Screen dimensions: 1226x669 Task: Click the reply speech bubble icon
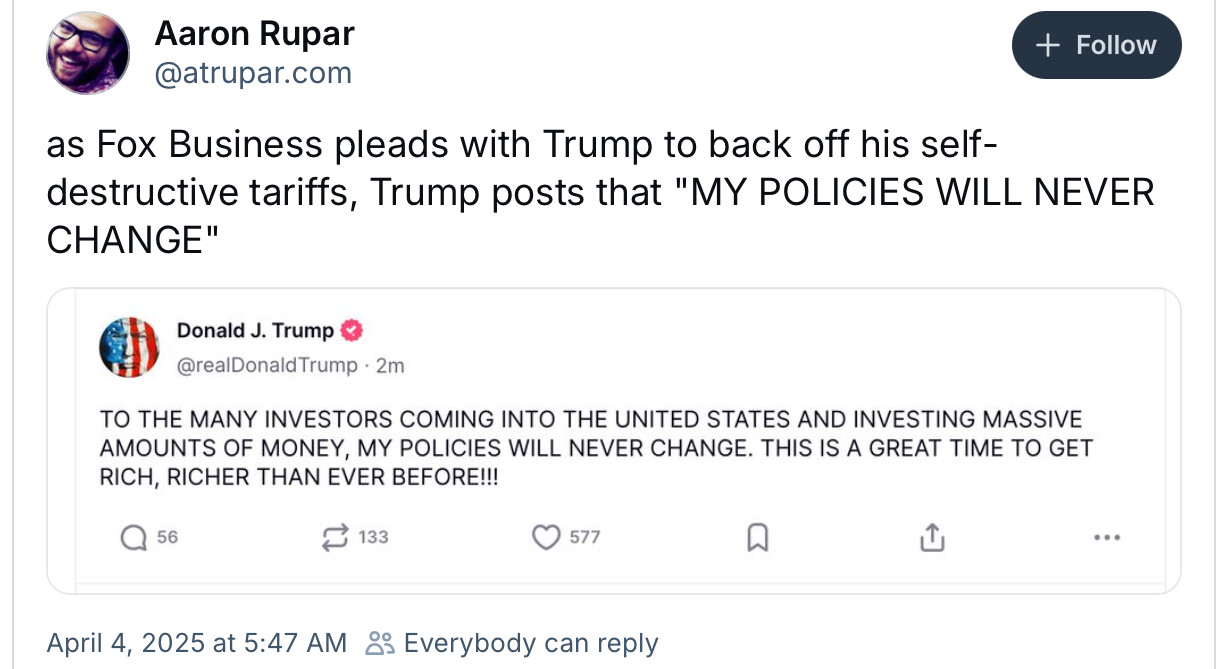point(133,538)
